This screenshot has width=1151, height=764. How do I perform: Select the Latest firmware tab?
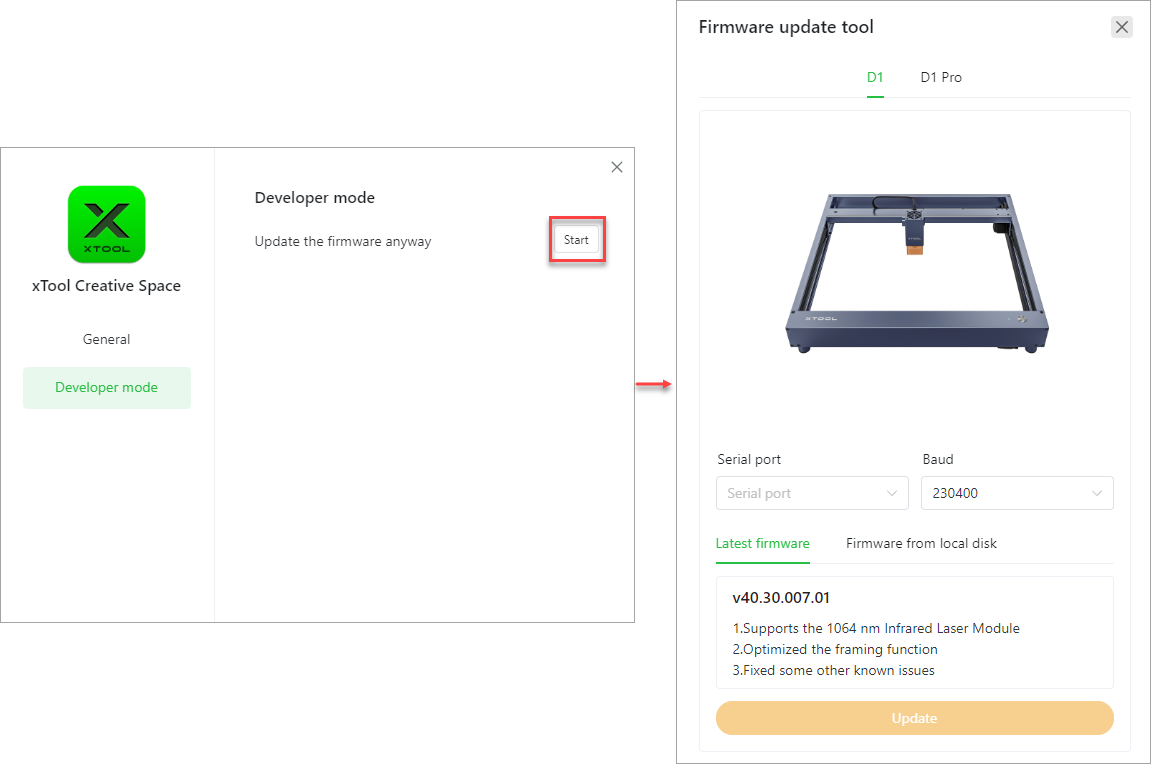[762, 543]
